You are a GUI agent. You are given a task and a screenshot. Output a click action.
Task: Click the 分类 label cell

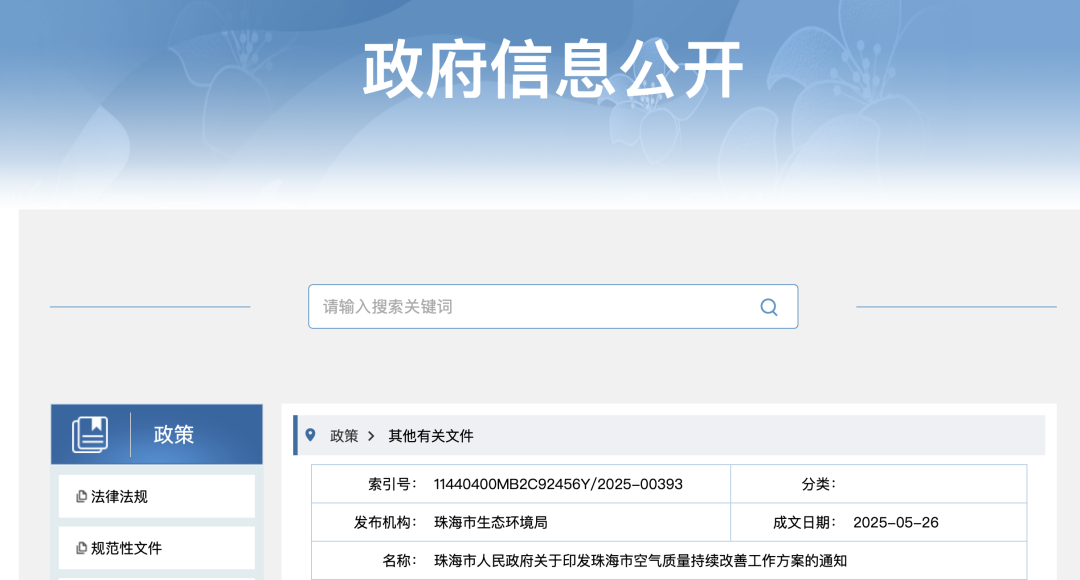(818, 484)
